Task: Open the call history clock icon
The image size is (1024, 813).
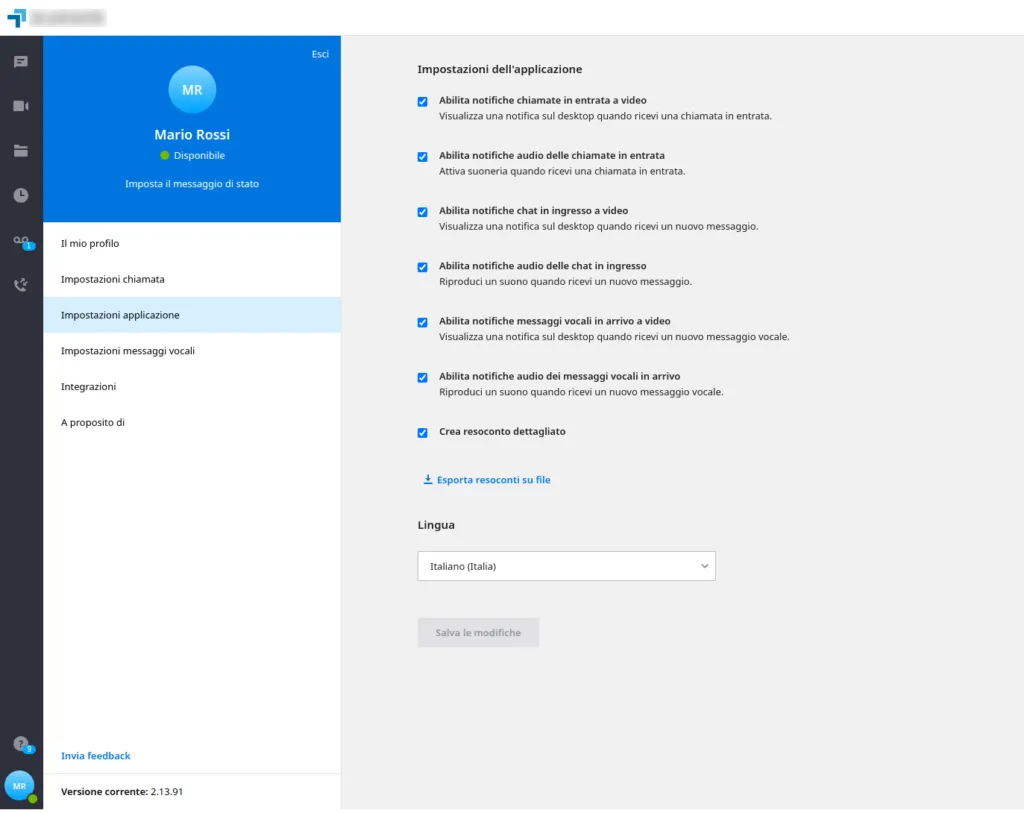Action: (21, 195)
